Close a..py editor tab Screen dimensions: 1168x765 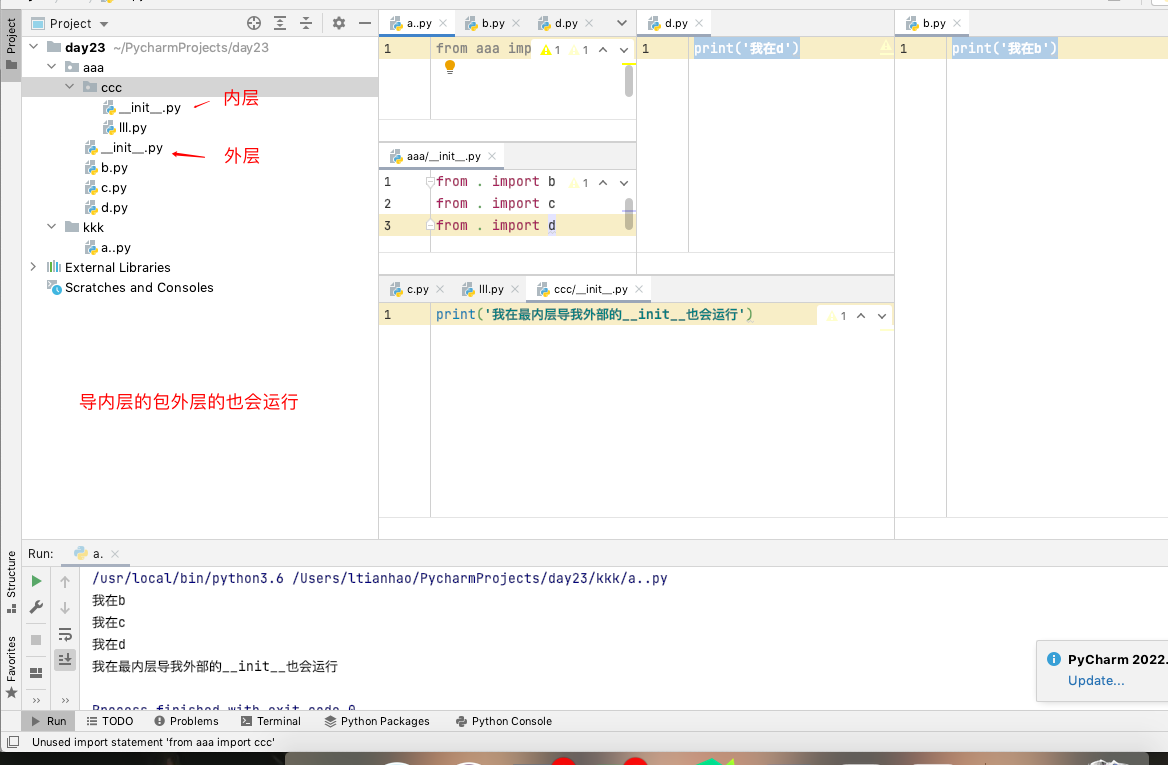443,23
